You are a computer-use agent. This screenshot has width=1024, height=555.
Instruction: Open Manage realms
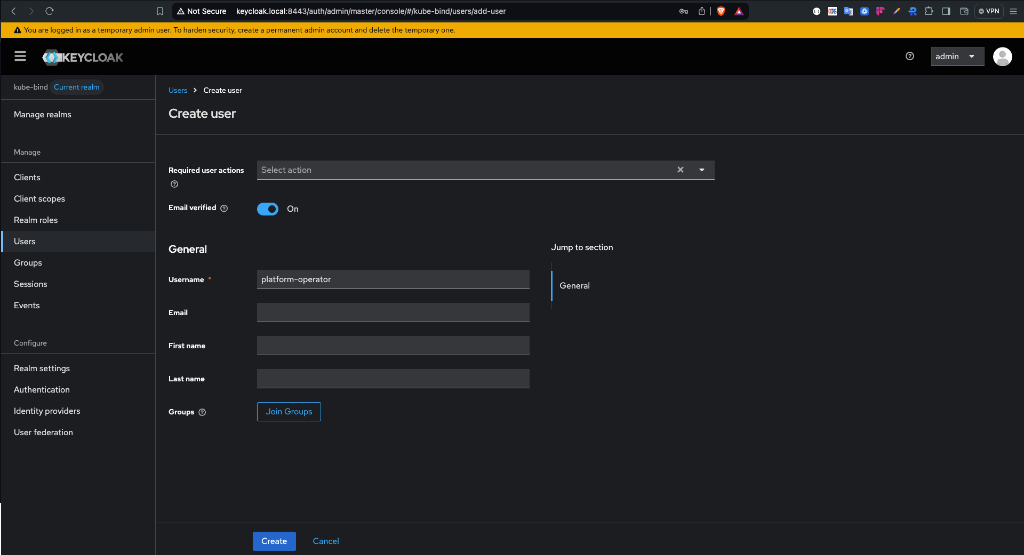tap(42, 114)
